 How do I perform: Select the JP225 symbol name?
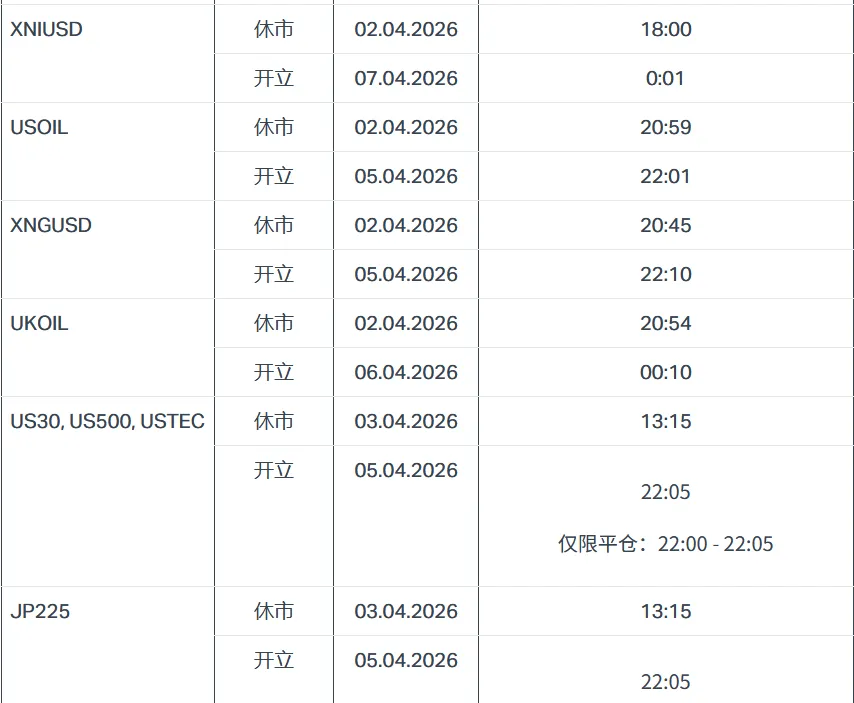(x=40, y=611)
